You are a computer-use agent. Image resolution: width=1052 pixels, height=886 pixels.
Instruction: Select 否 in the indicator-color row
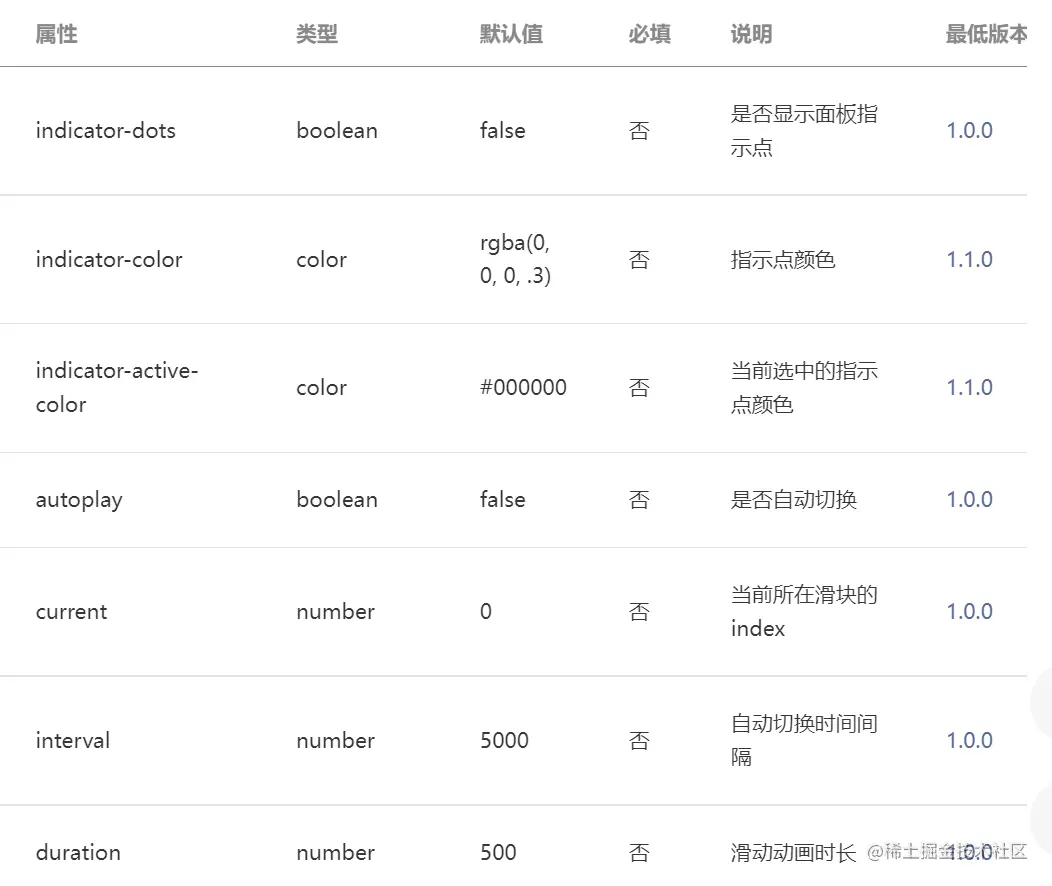tap(639, 259)
